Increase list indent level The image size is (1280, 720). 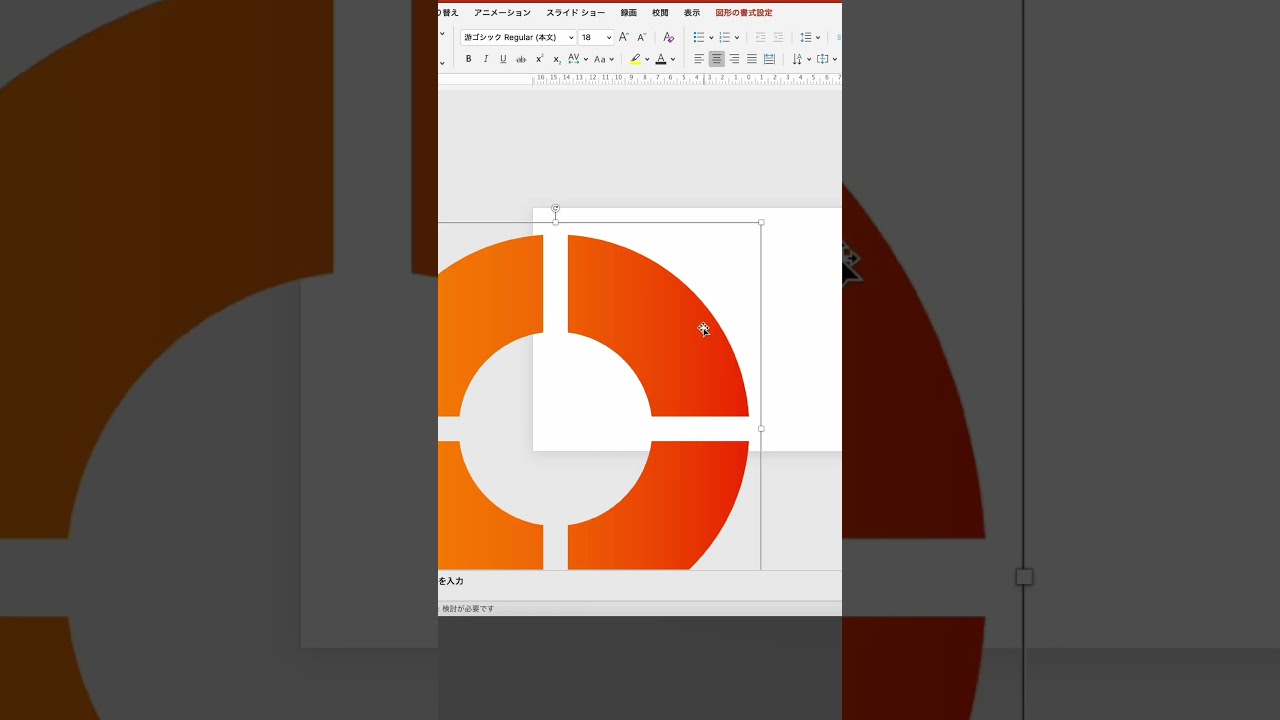coord(778,37)
